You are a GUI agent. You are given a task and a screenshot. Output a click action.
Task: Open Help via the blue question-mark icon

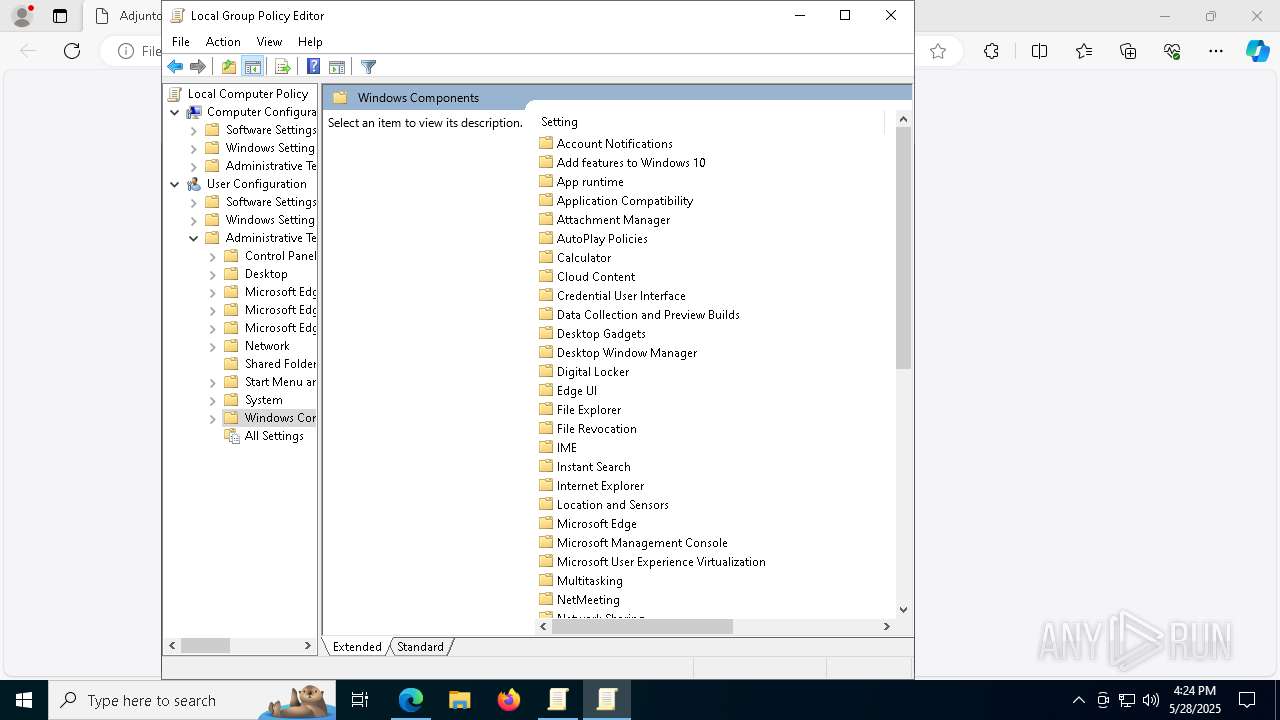tap(313, 67)
